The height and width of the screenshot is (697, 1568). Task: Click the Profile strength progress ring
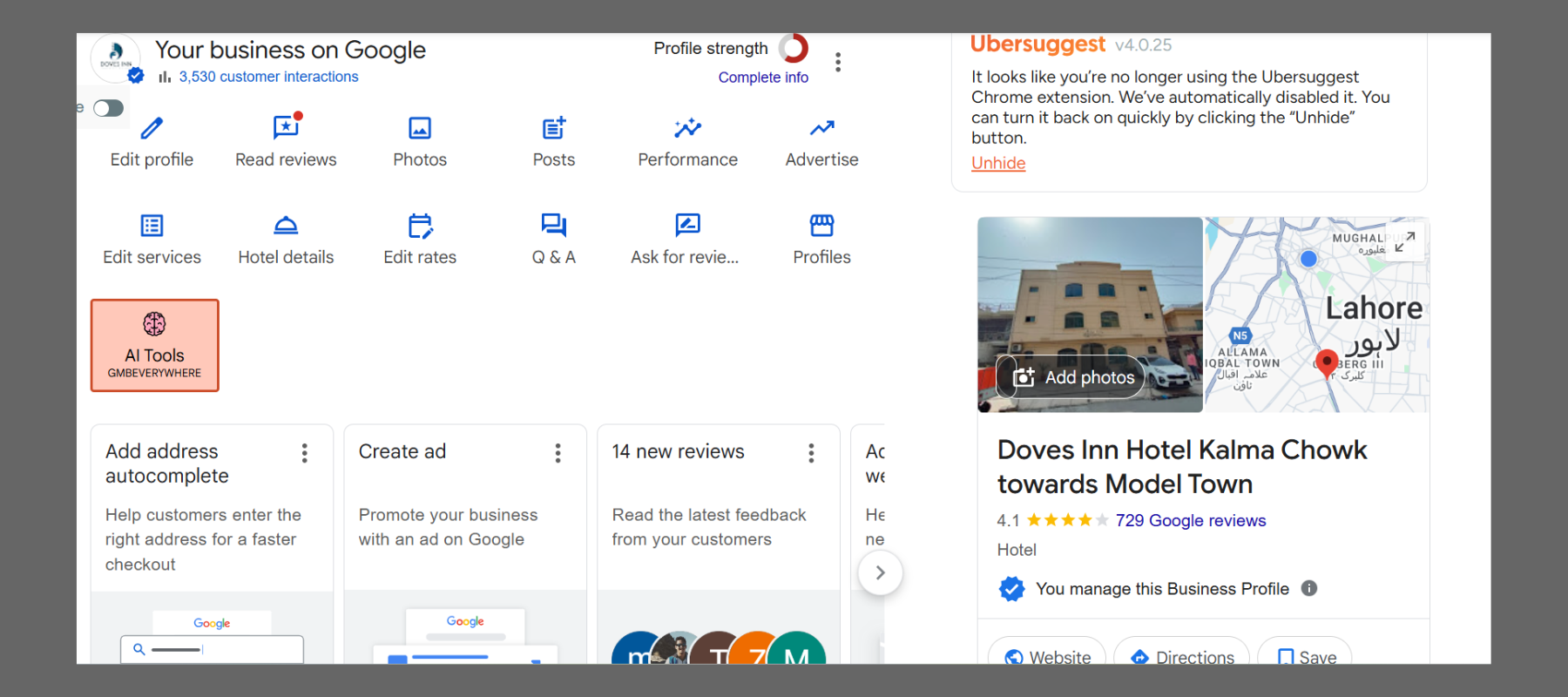pyautogui.click(x=794, y=48)
